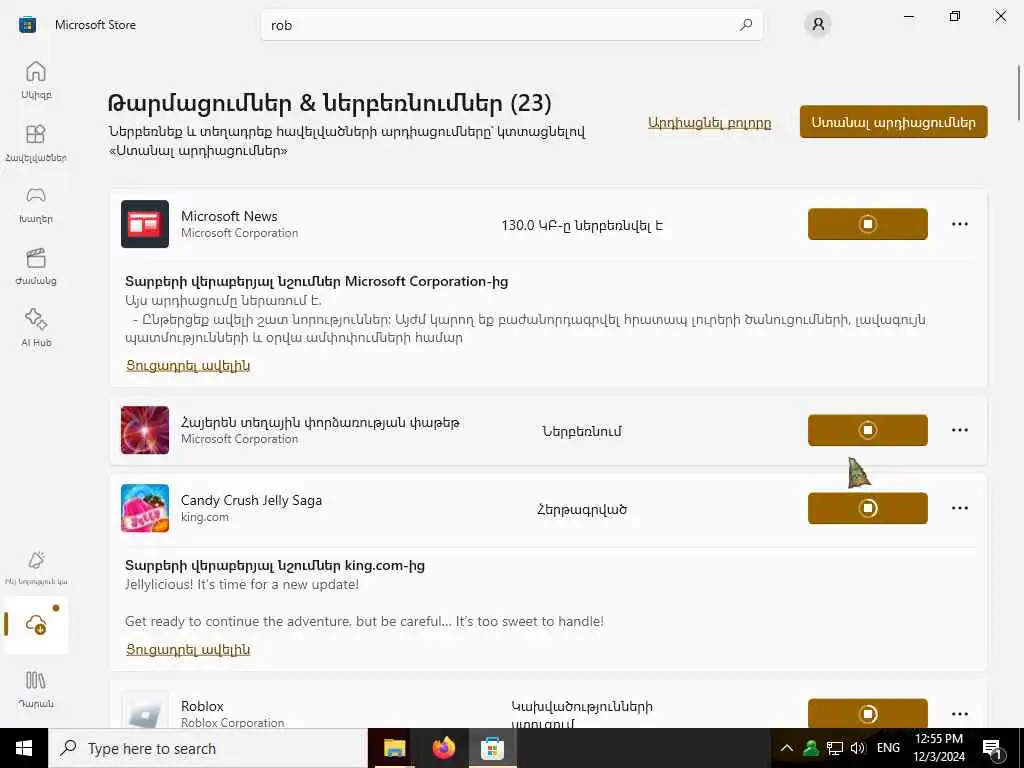Click the Armenian experience pack app icon
This screenshot has width=1024, height=768.
[x=145, y=430]
